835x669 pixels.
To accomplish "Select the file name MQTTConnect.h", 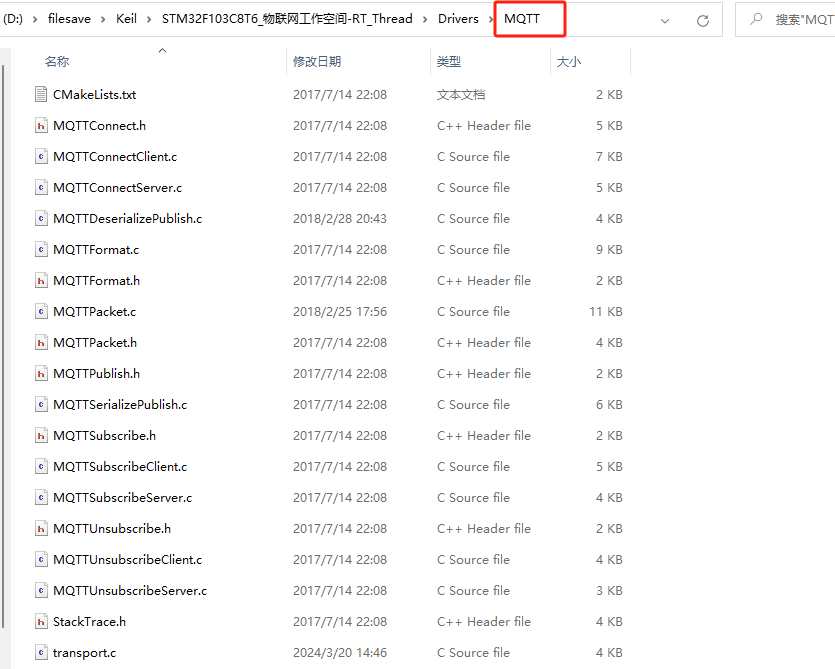I will point(99,126).
